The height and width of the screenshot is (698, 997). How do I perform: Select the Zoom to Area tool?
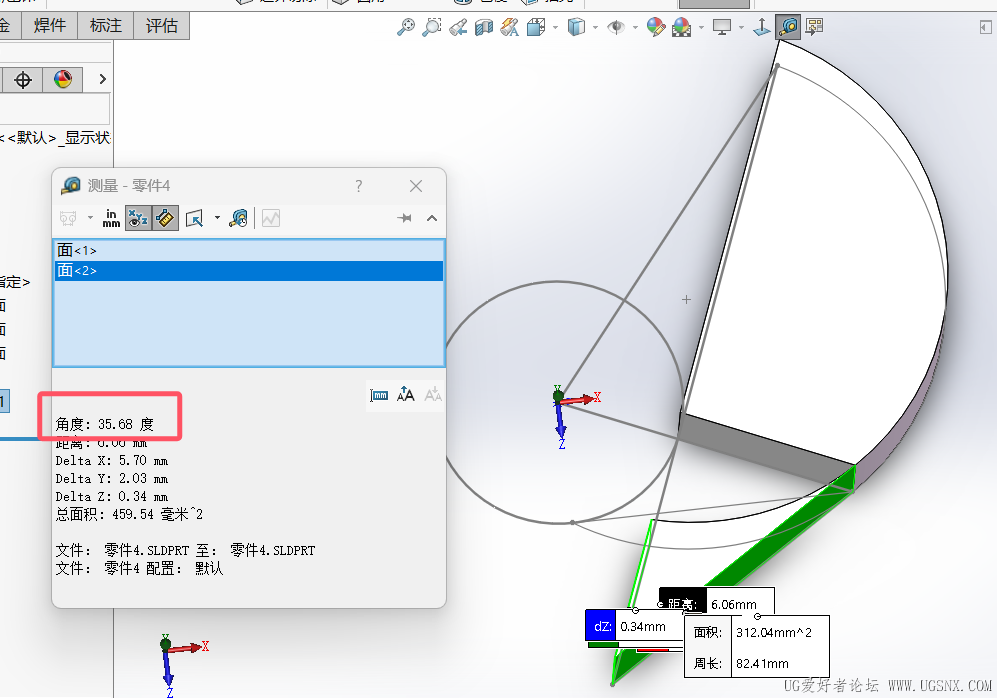pos(432,27)
